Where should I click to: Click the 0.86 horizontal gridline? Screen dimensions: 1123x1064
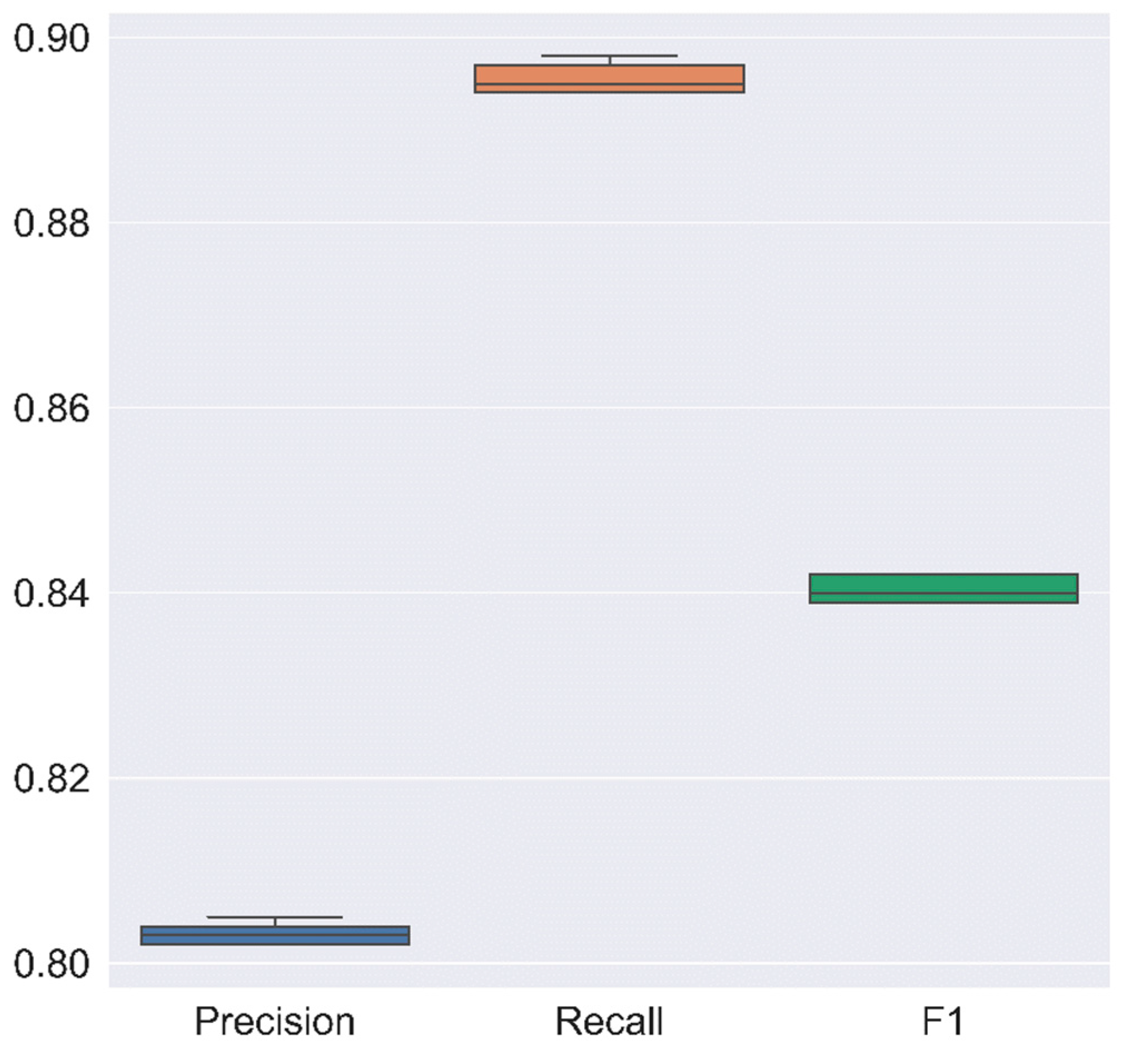point(567,408)
